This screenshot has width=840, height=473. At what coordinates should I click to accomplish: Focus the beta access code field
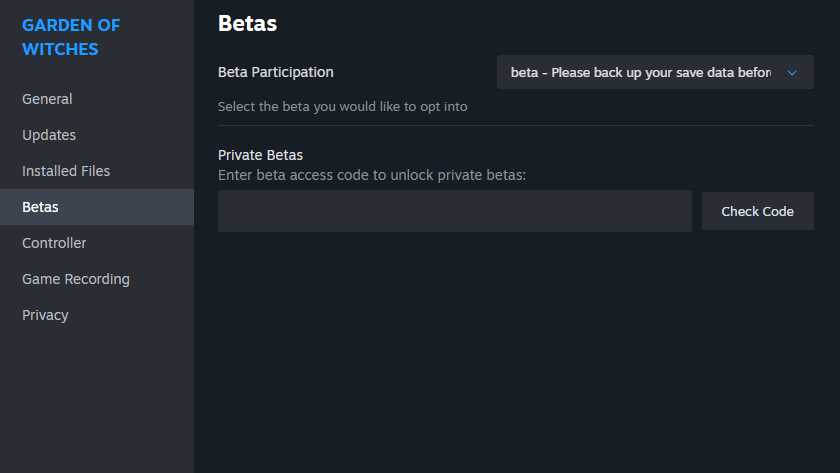point(454,211)
